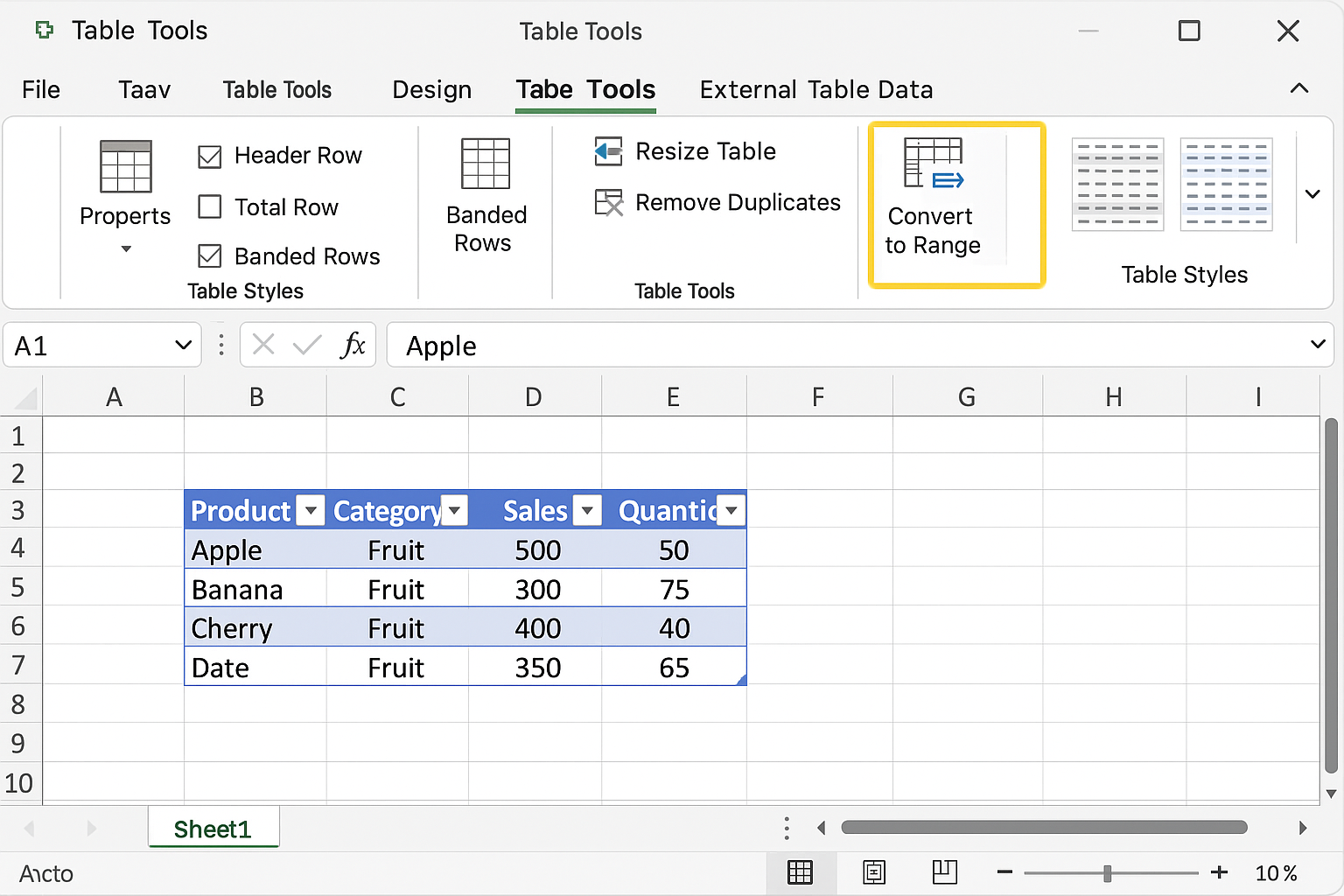The height and width of the screenshot is (896, 1344).
Task: Click the Properts button label
Action: [x=125, y=216]
